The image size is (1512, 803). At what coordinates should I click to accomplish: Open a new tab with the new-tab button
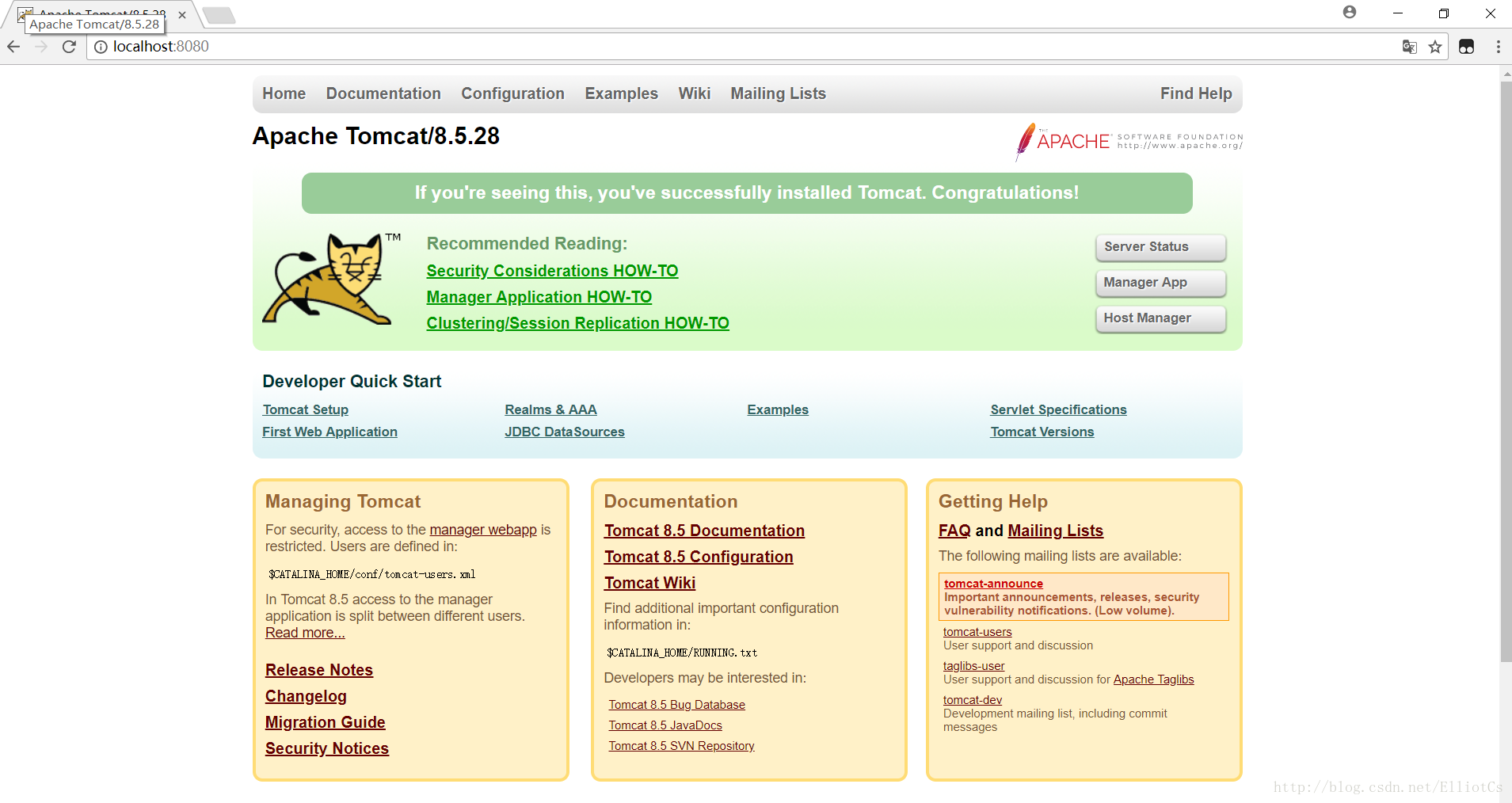(219, 15)
